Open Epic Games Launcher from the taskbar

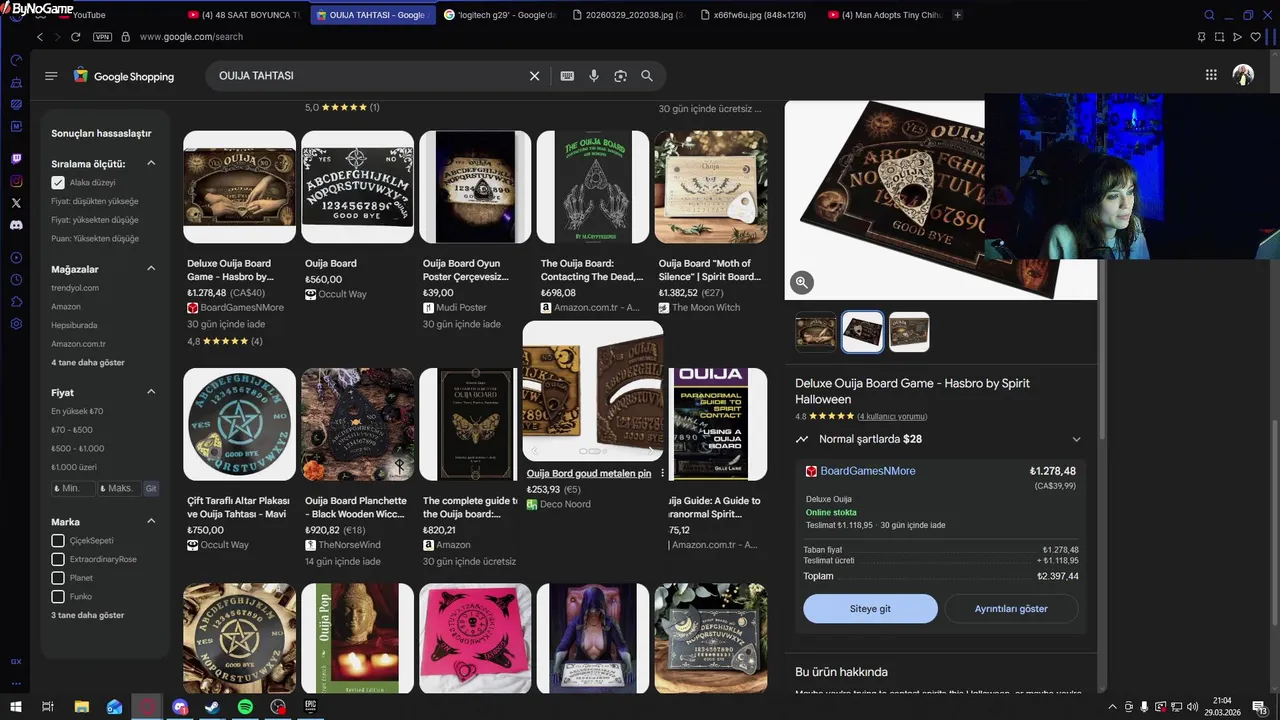(x=310, y=707)
